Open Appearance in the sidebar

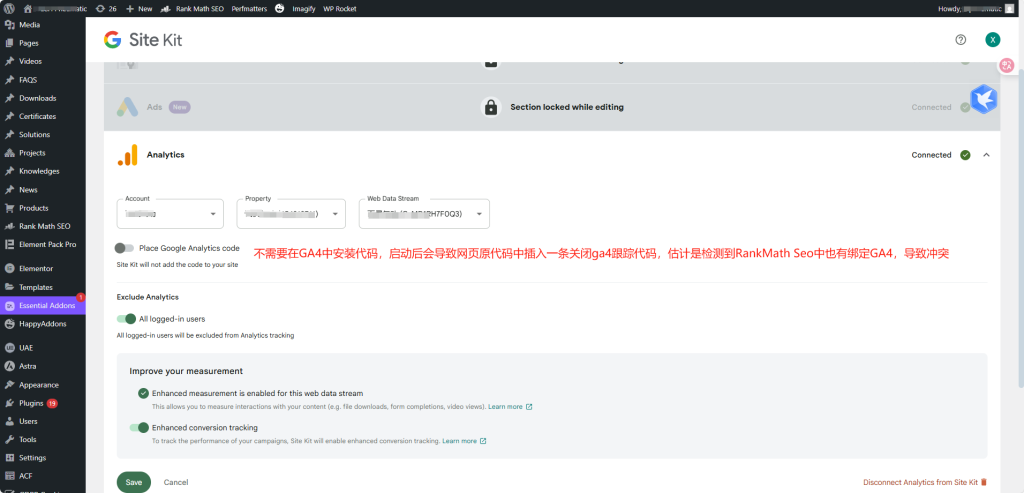pos(42,385)
